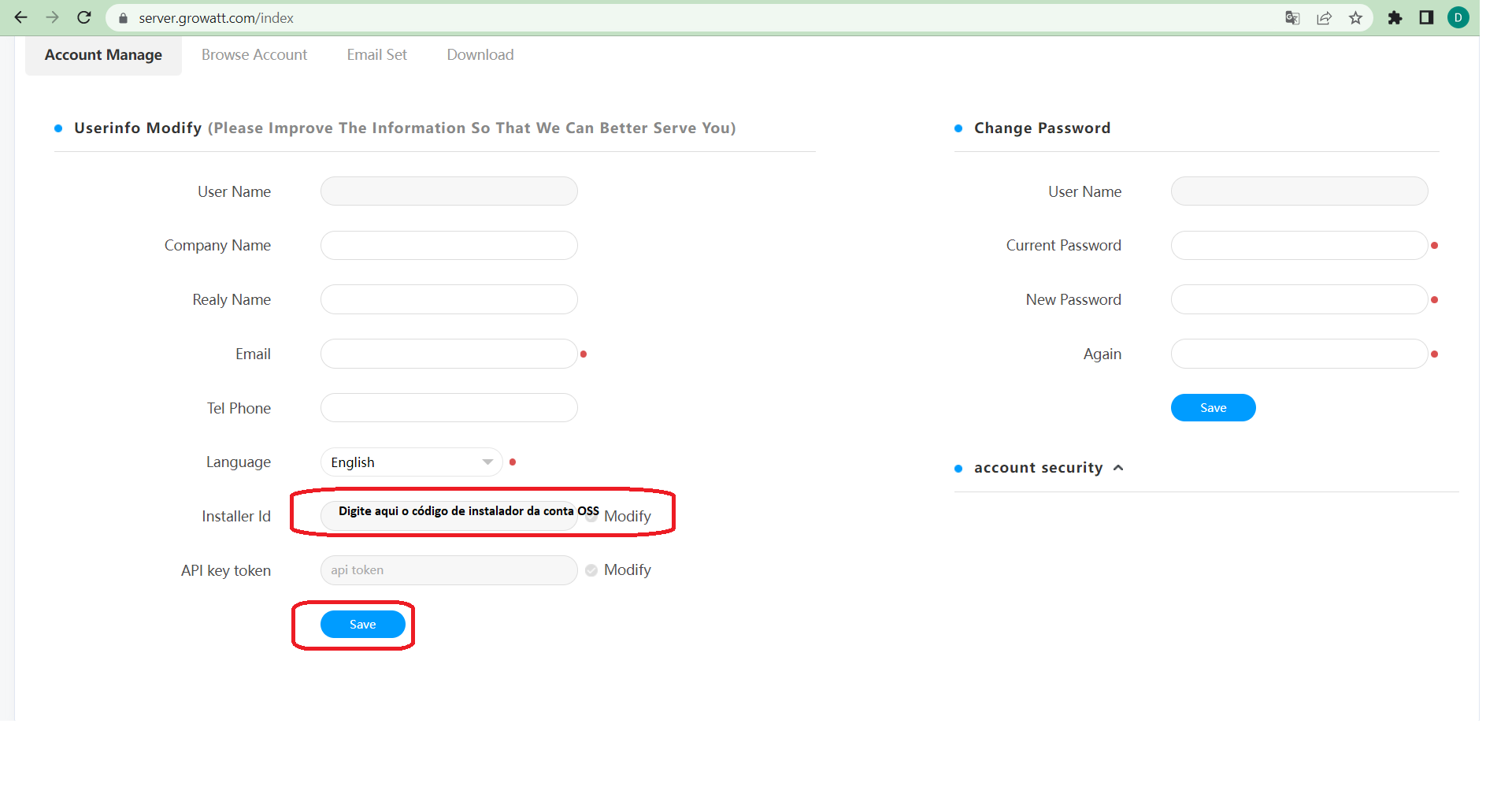This screenshot has width=1512, height=805.
Task: Collapse the account security section
Action: click(1118, 468)
